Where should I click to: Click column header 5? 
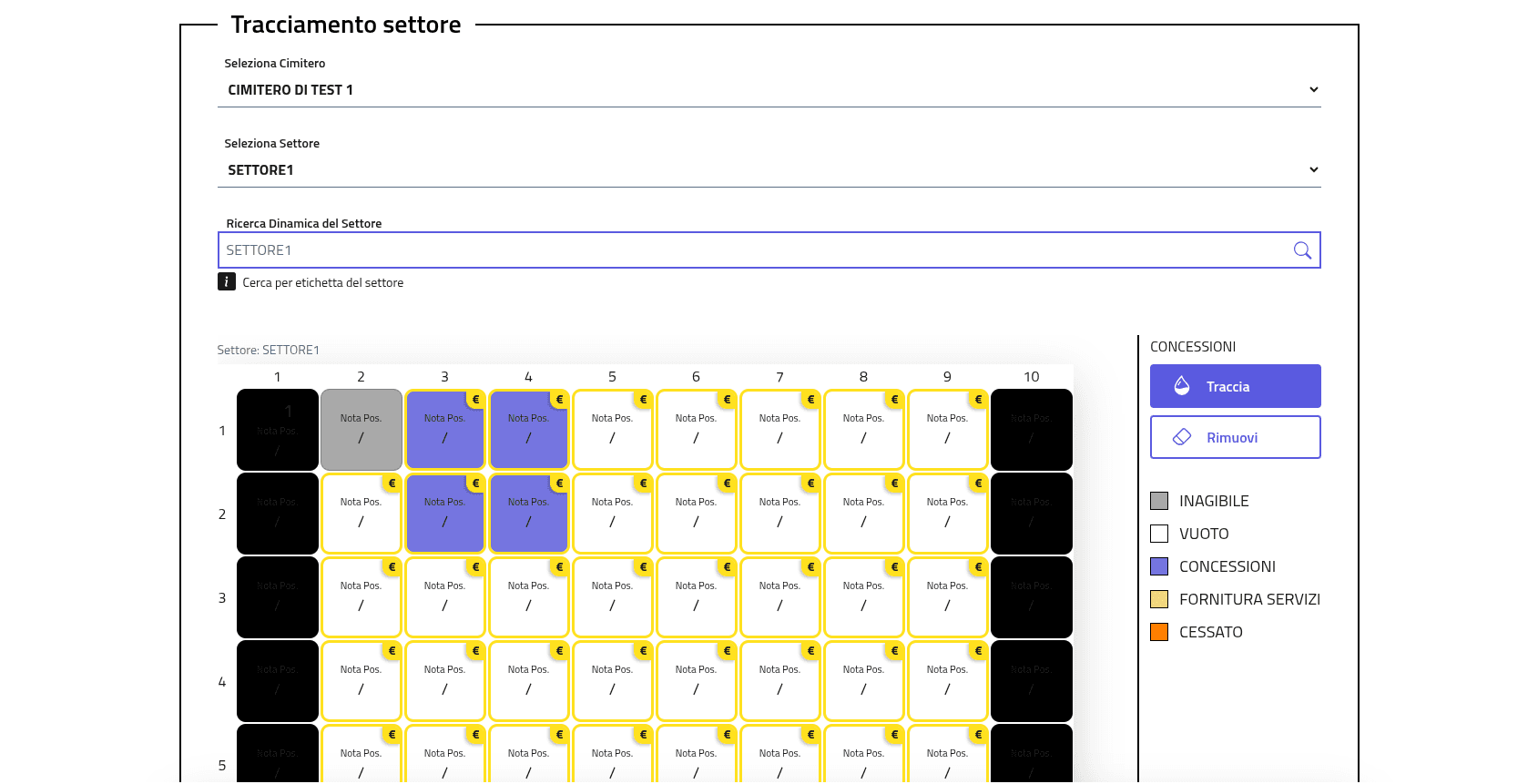click(x=612, y=377)
